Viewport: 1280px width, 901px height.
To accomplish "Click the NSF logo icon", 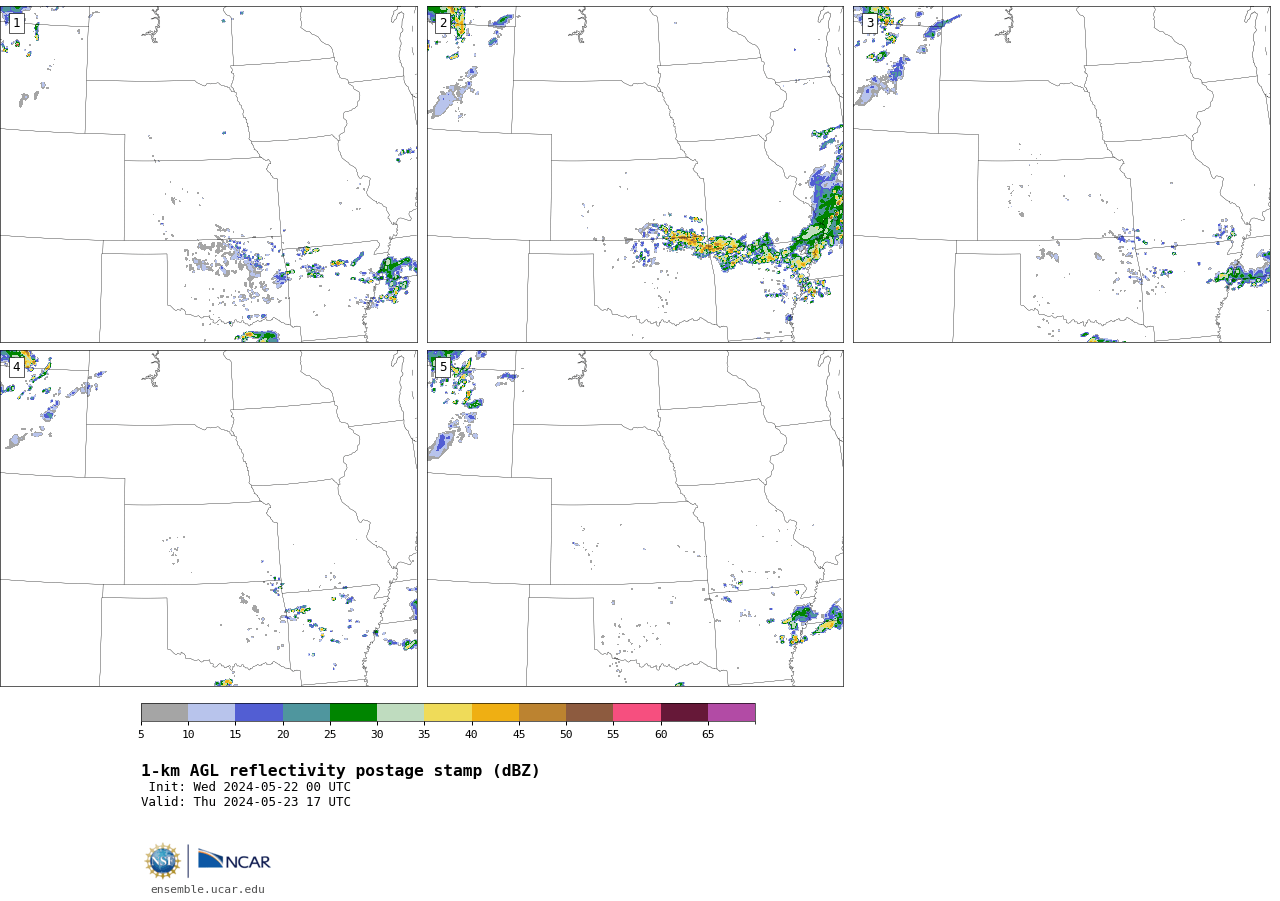I will [163, 861].
